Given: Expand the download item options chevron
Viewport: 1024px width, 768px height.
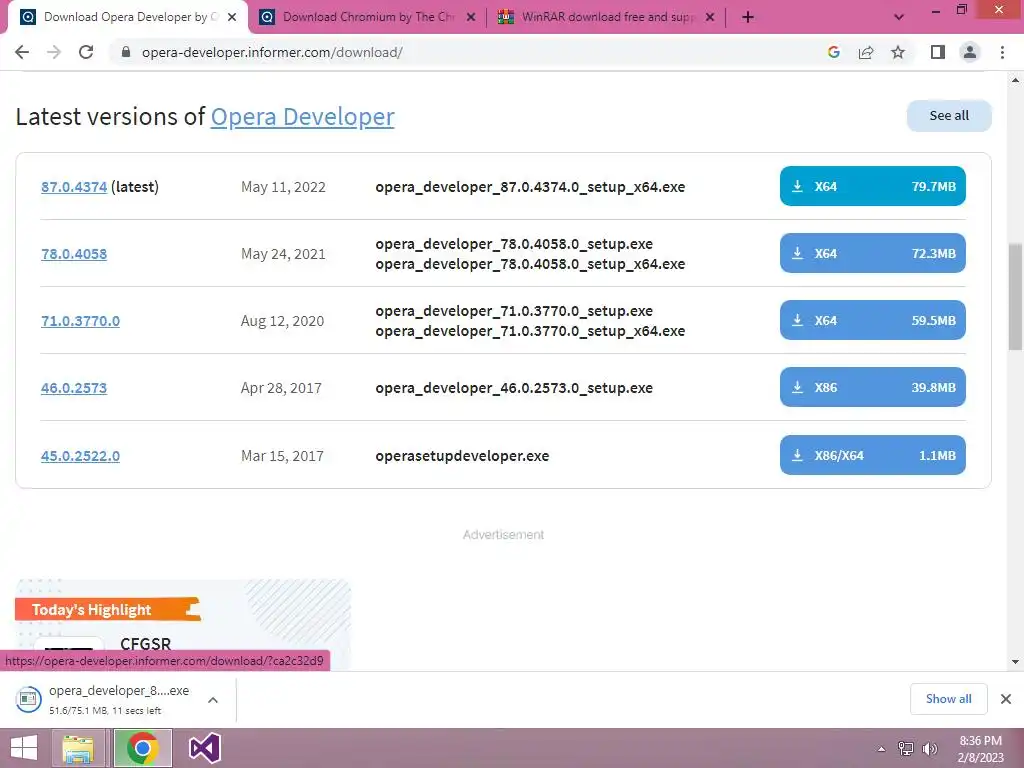Looking at the screenshot, I should click(213, 699).
